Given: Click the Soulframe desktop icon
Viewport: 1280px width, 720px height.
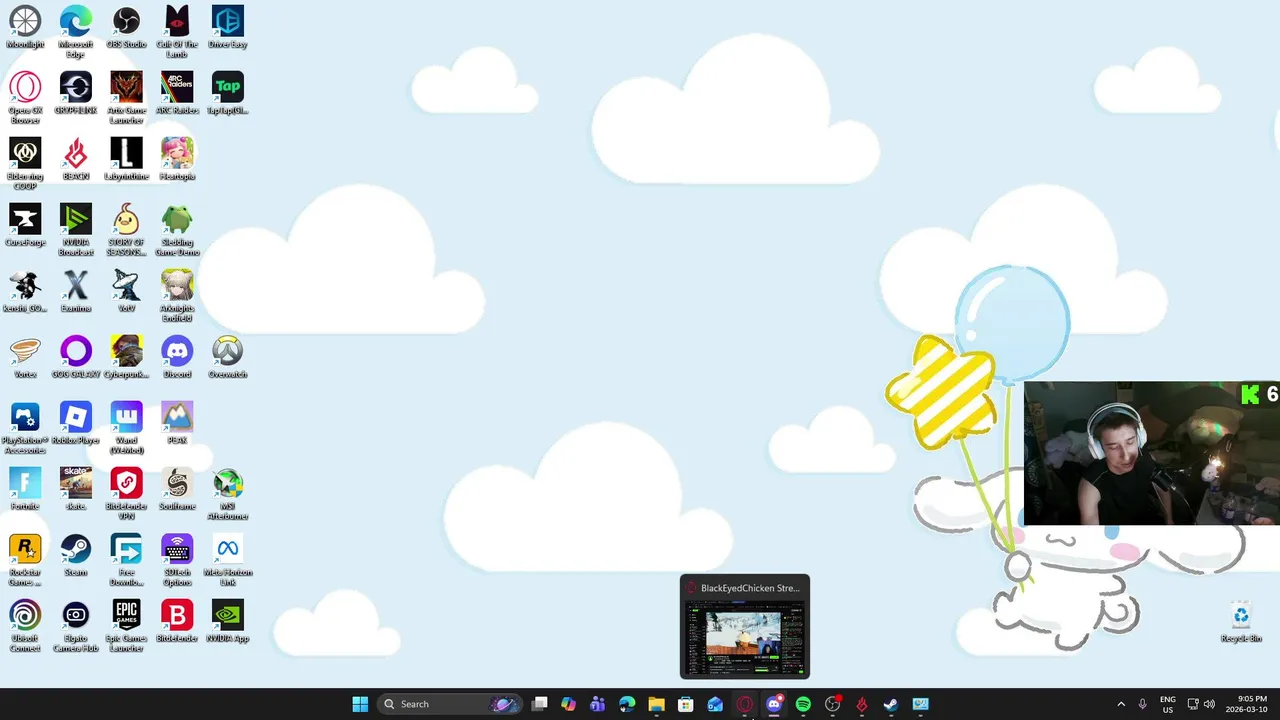Looking at the screenshot, I should click(177, 489).
